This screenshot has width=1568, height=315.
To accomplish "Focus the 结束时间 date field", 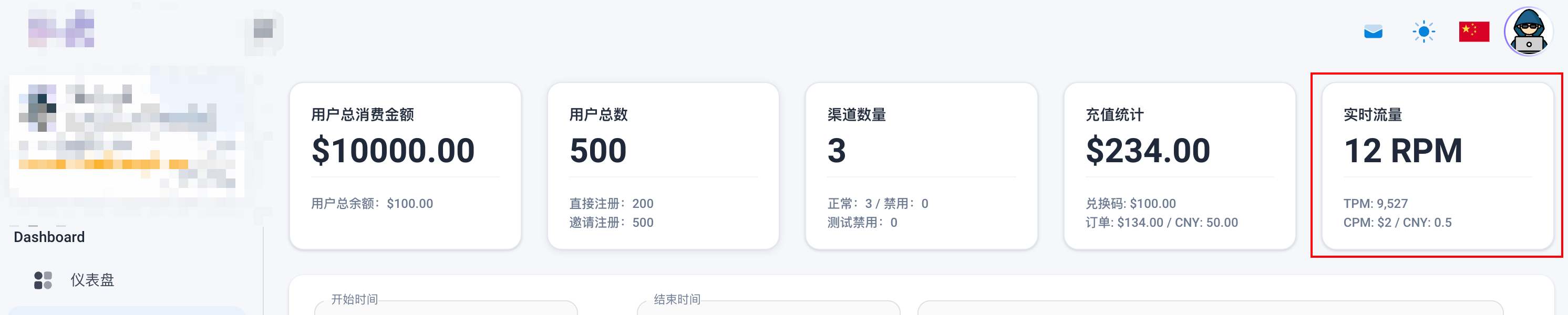I will pyautogui.click(x=768, y=308).
